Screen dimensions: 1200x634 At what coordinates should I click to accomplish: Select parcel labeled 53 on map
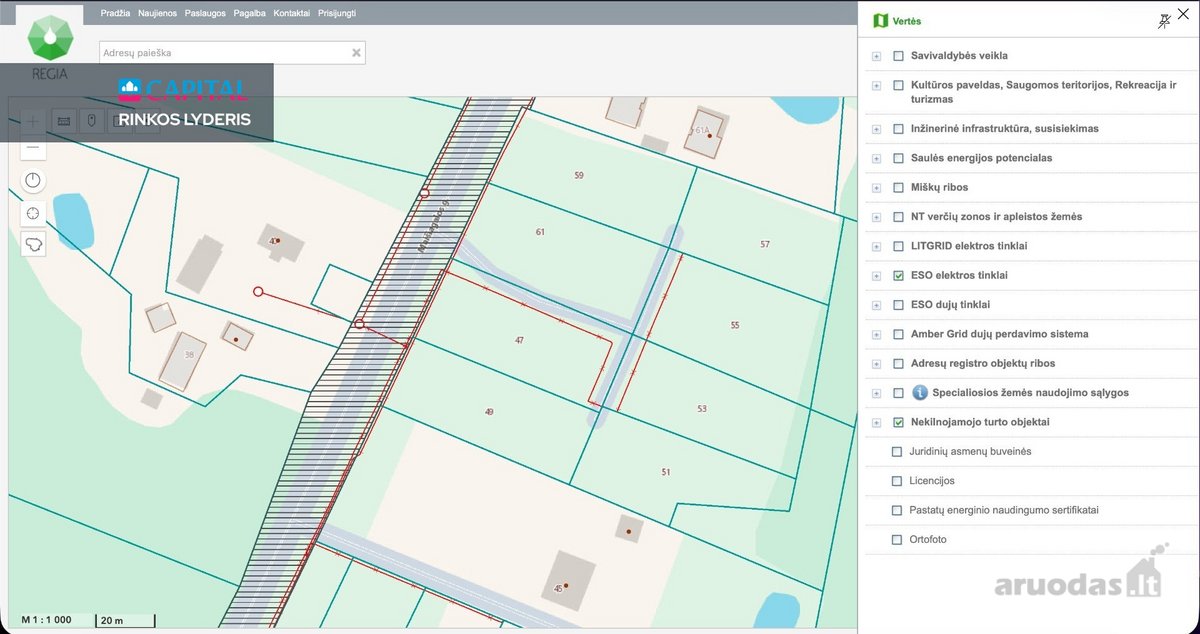702,408
